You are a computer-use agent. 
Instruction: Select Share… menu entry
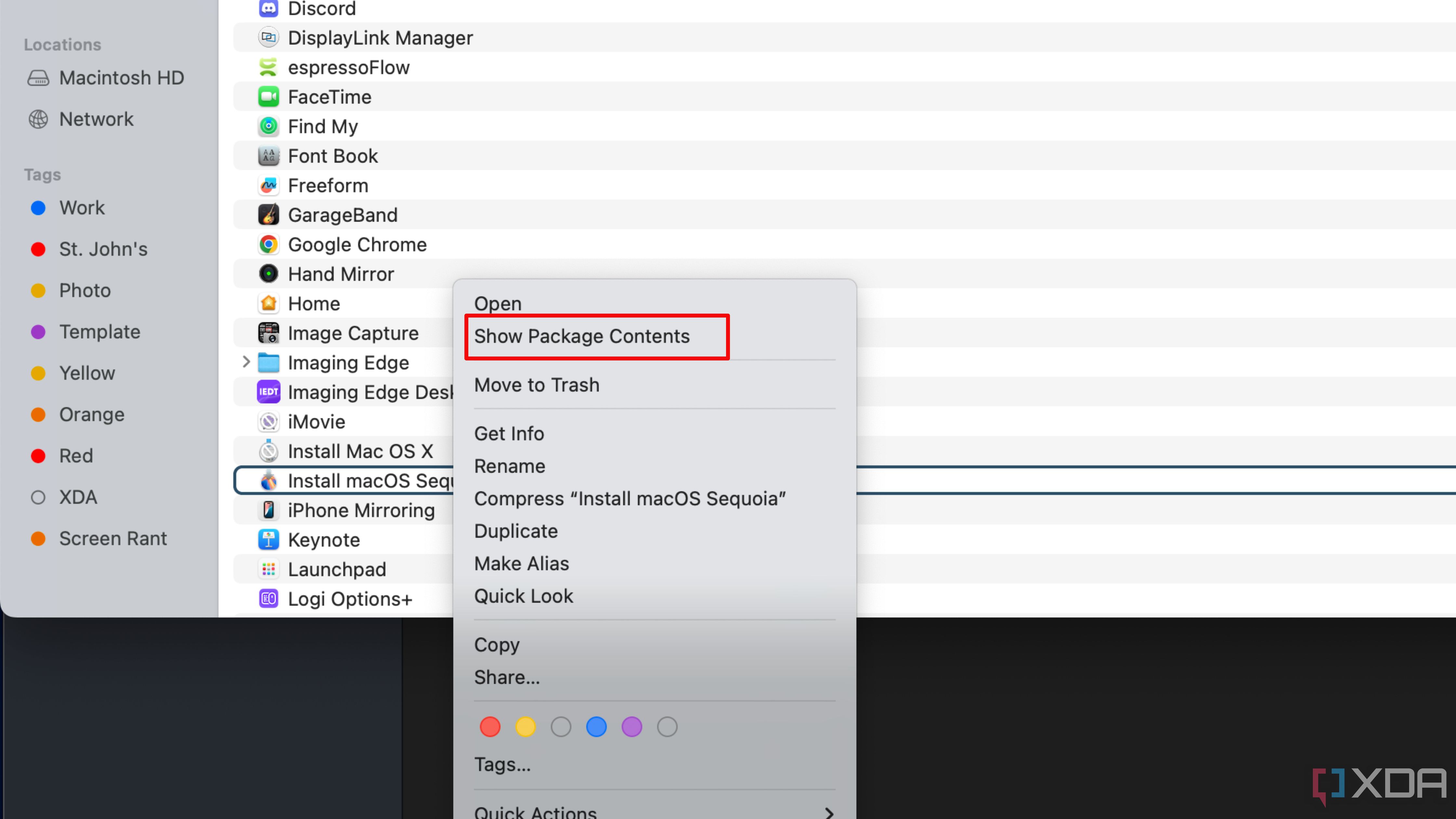[506, 677]
